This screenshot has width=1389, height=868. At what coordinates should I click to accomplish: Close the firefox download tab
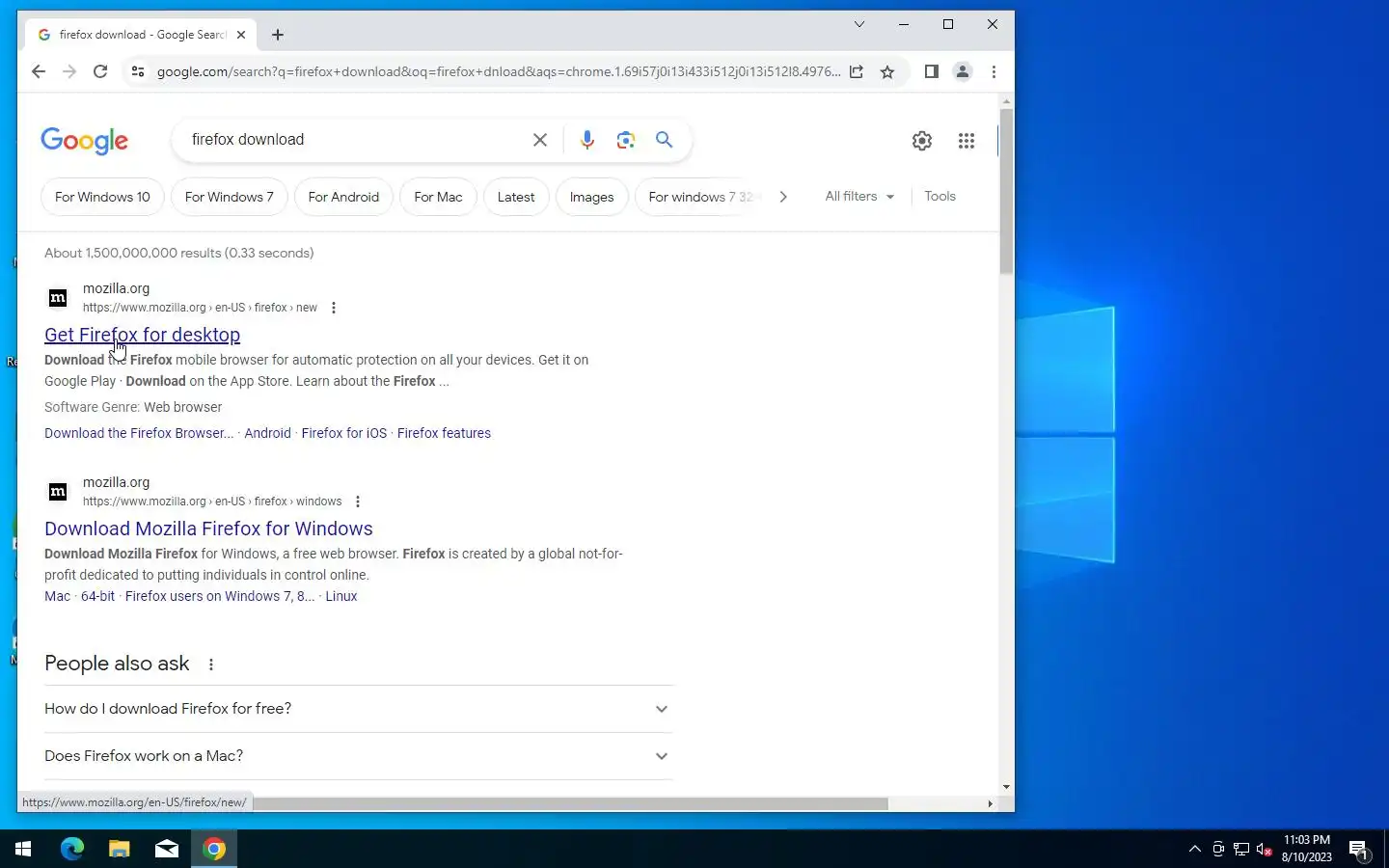point(241,35)
